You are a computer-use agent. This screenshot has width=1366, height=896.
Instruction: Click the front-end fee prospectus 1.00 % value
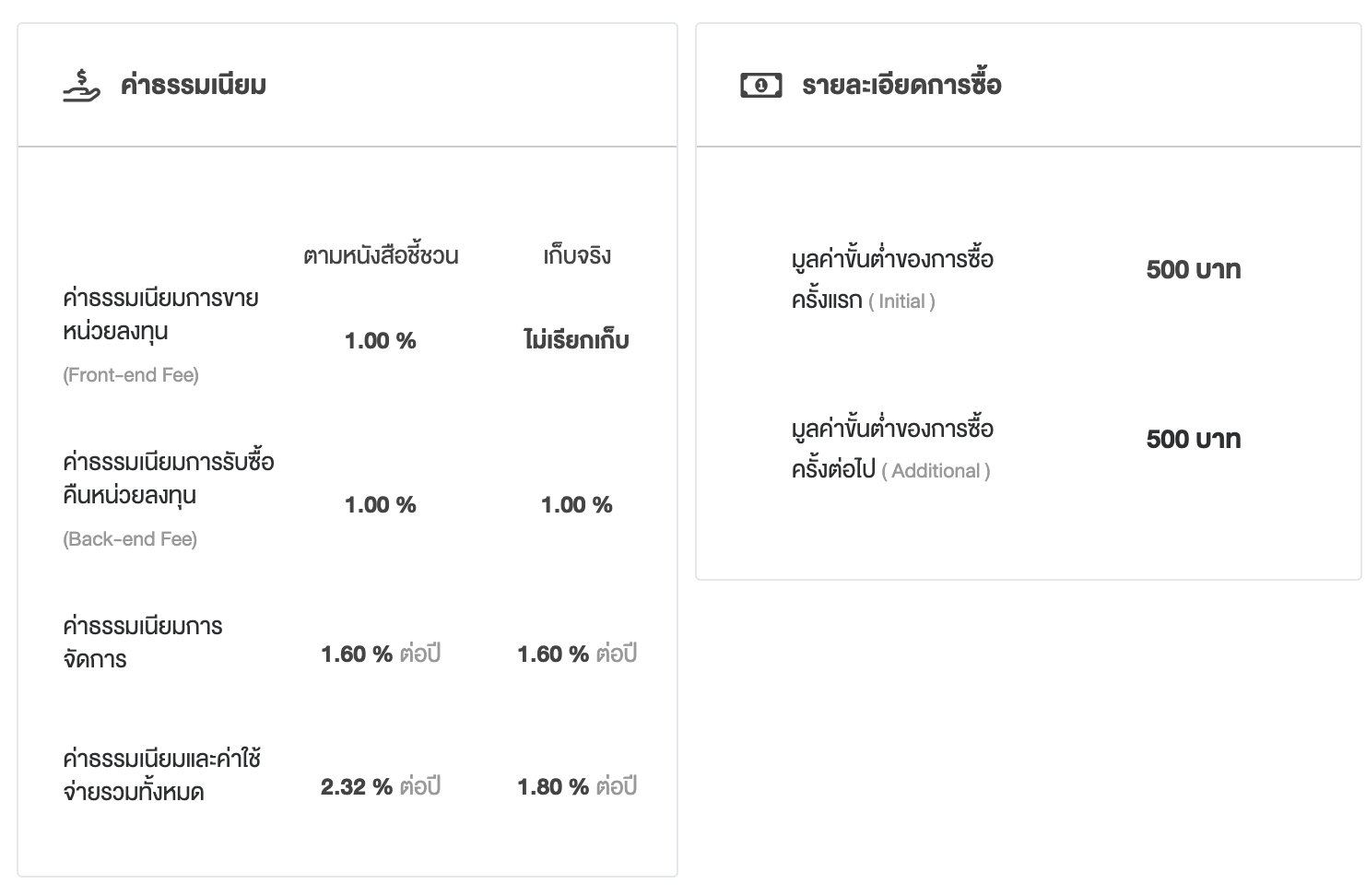[x=381, y=341]
